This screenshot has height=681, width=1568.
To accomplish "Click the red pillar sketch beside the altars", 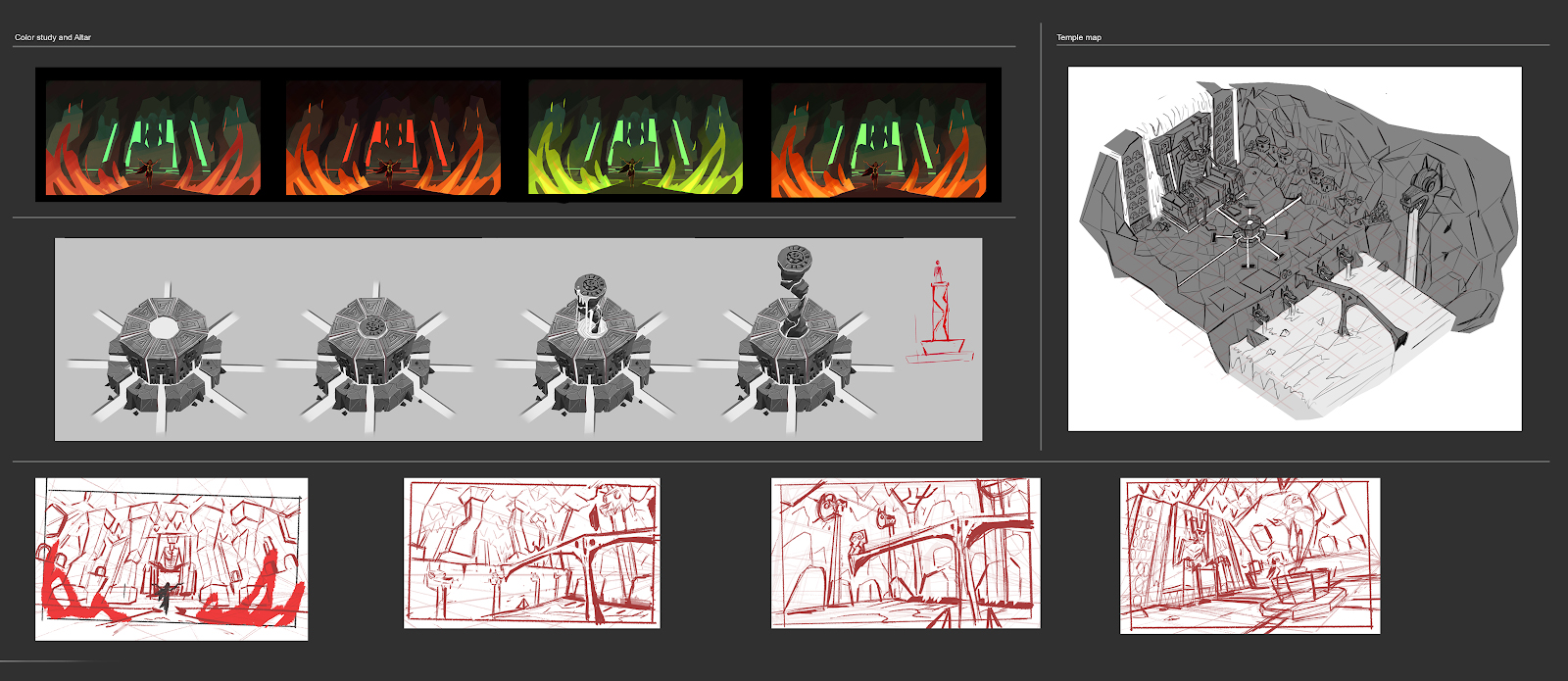I will [939, 314].
